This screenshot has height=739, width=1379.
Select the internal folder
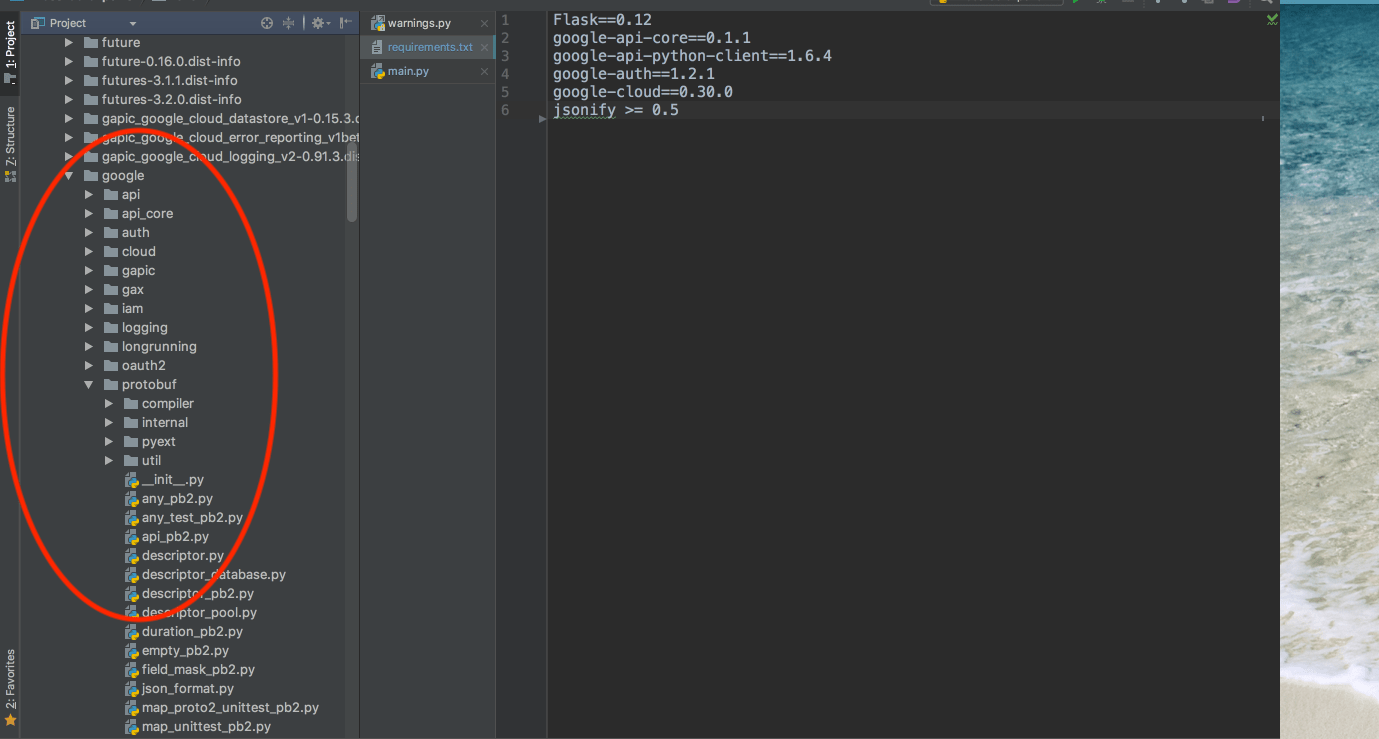pos(165,423)
